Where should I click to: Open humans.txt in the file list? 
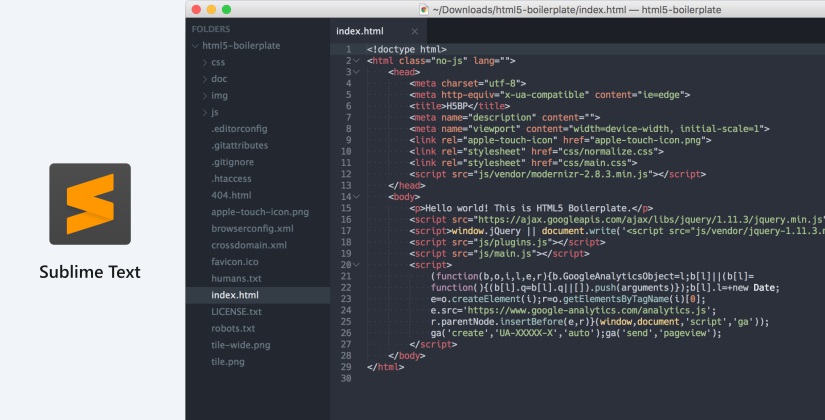[x=236, y=278]
